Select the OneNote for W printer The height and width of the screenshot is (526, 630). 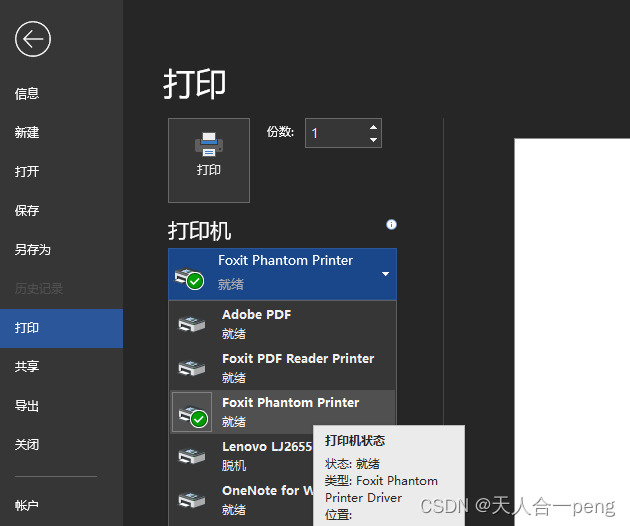click(241, 500)
